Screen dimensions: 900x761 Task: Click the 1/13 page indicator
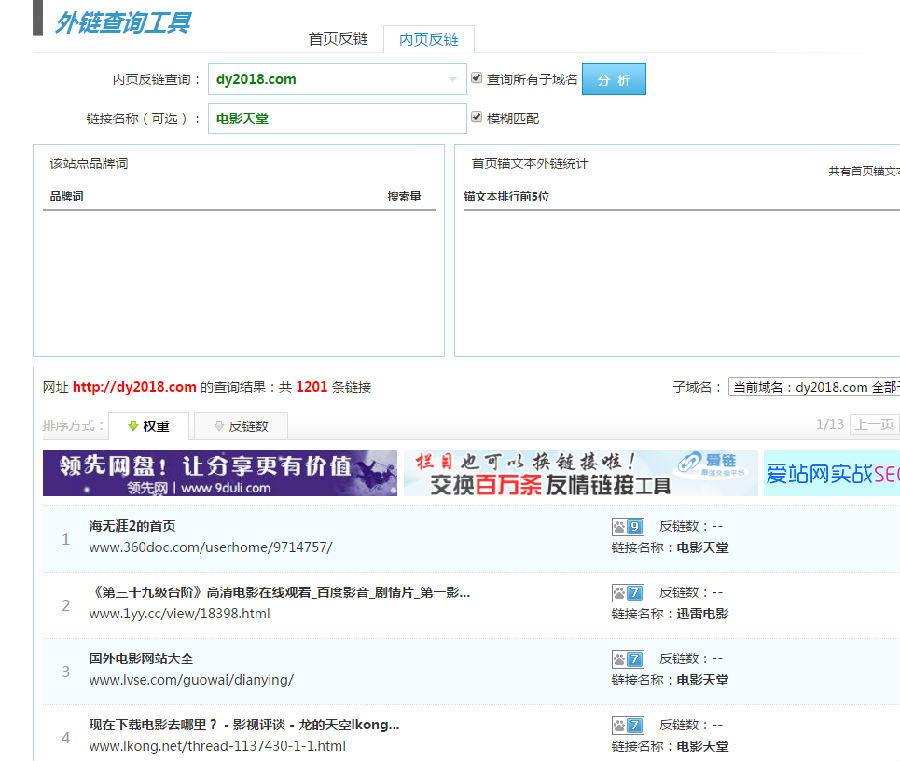pos(830,425)
